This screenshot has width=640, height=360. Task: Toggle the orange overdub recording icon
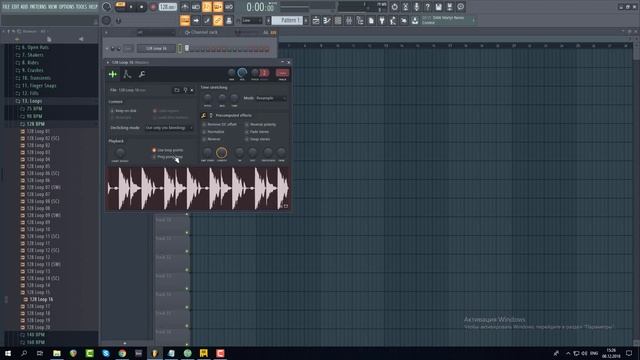[x=218, y=7]
